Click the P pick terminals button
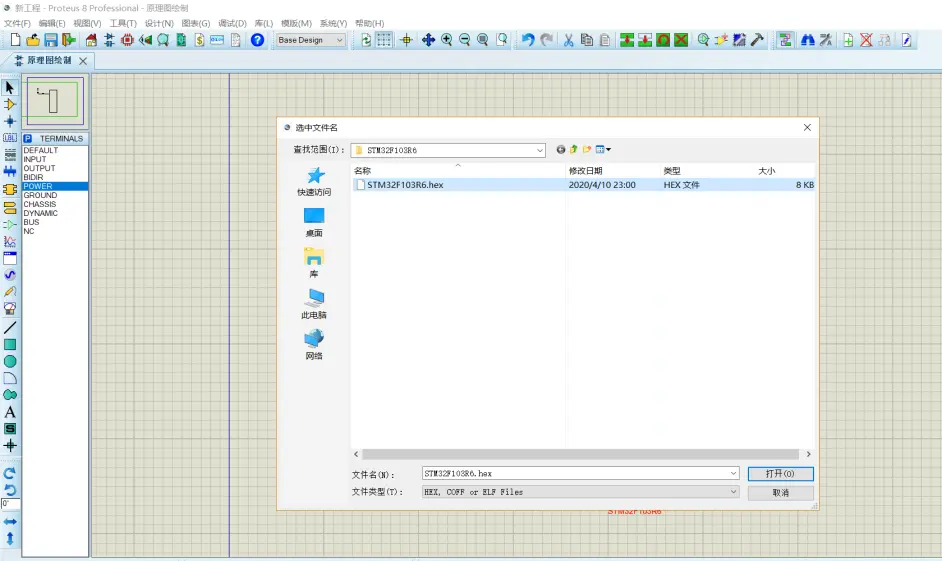942x561 pixels. click(x=28, y=138)
